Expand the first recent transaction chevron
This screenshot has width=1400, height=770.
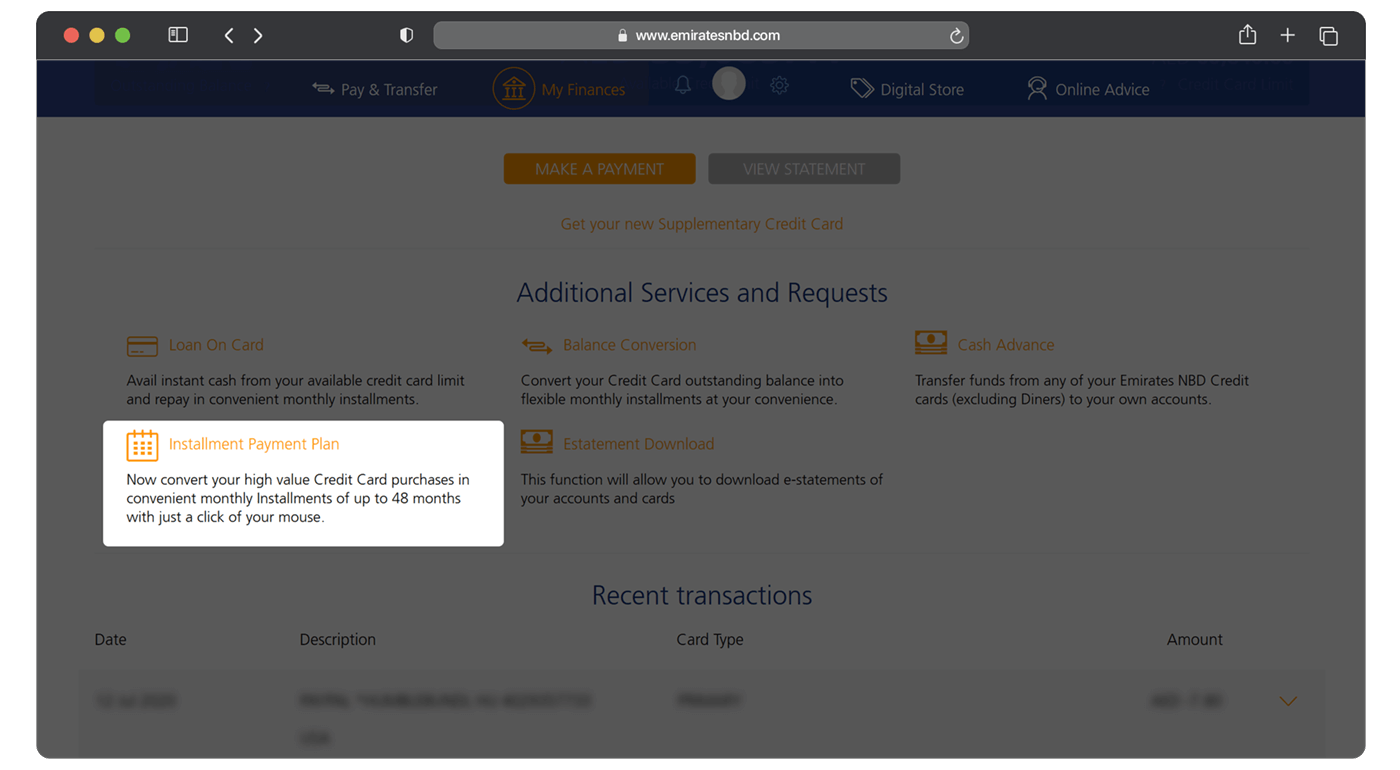tap(1288, 702)
